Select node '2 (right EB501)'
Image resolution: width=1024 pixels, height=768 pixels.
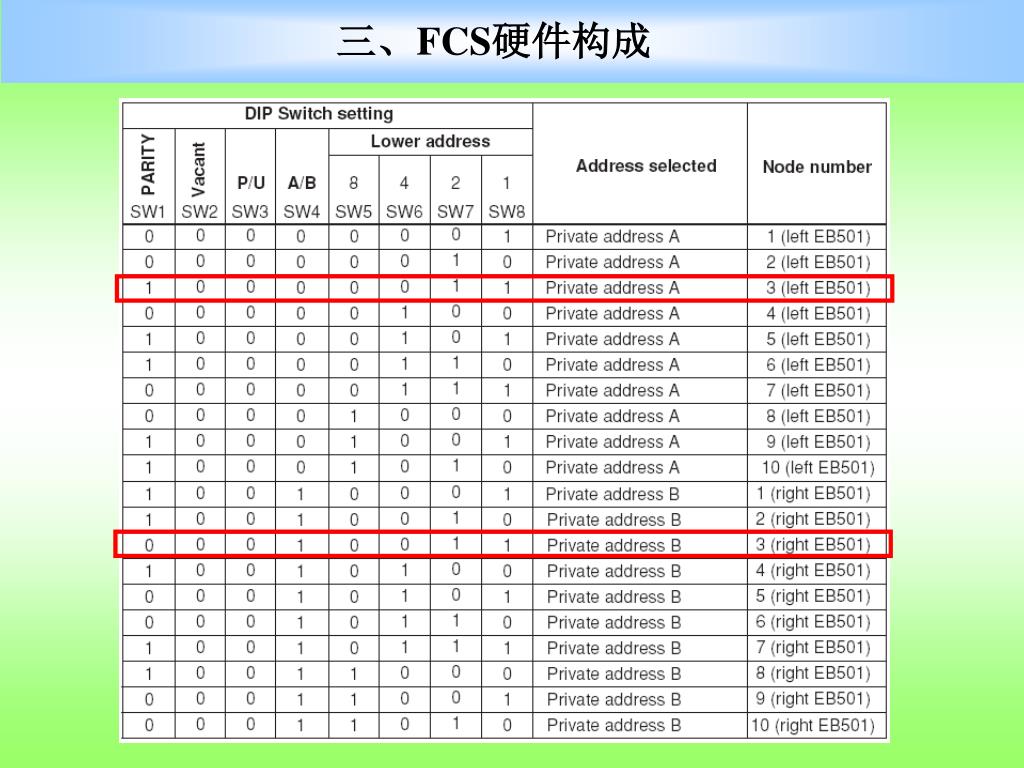click(813, 519)
